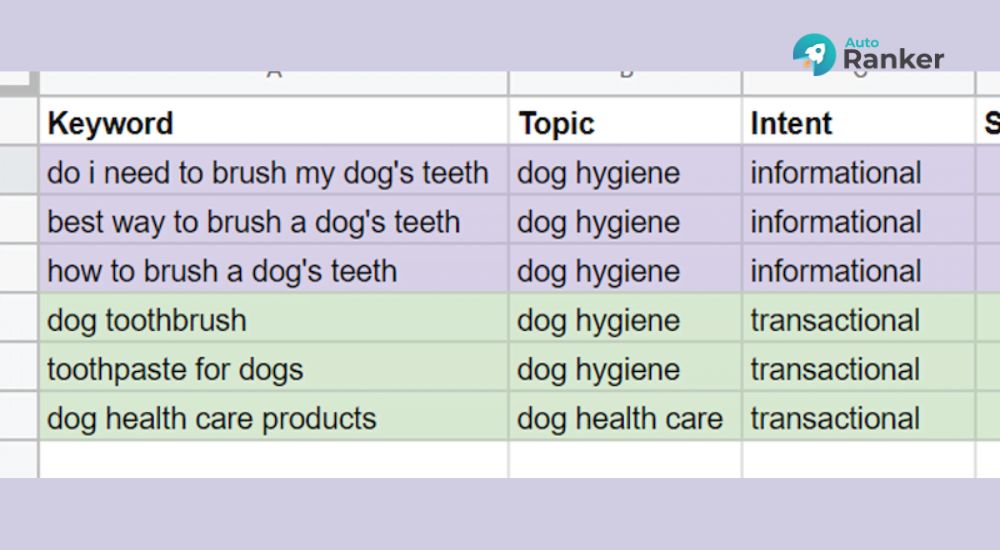
Task: Select the Keyword header cell
Action: [274, 121]
